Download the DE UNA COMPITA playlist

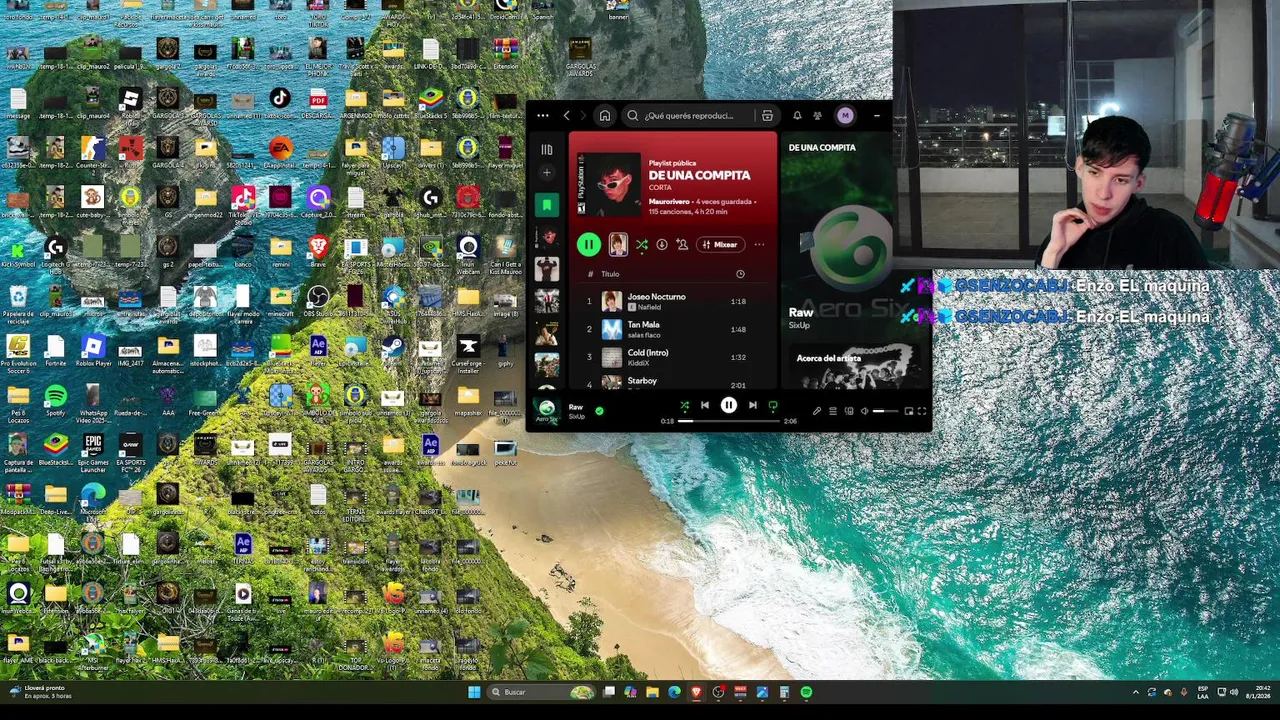[662, 244]
